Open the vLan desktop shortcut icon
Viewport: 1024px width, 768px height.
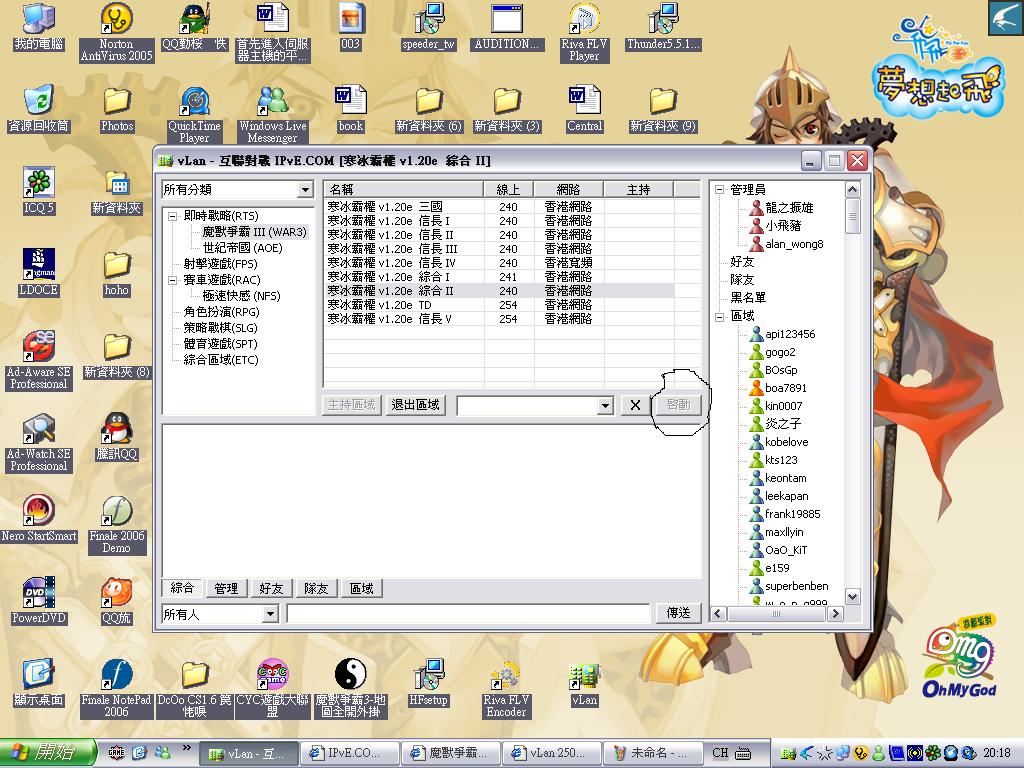click(x=585, y=677)
